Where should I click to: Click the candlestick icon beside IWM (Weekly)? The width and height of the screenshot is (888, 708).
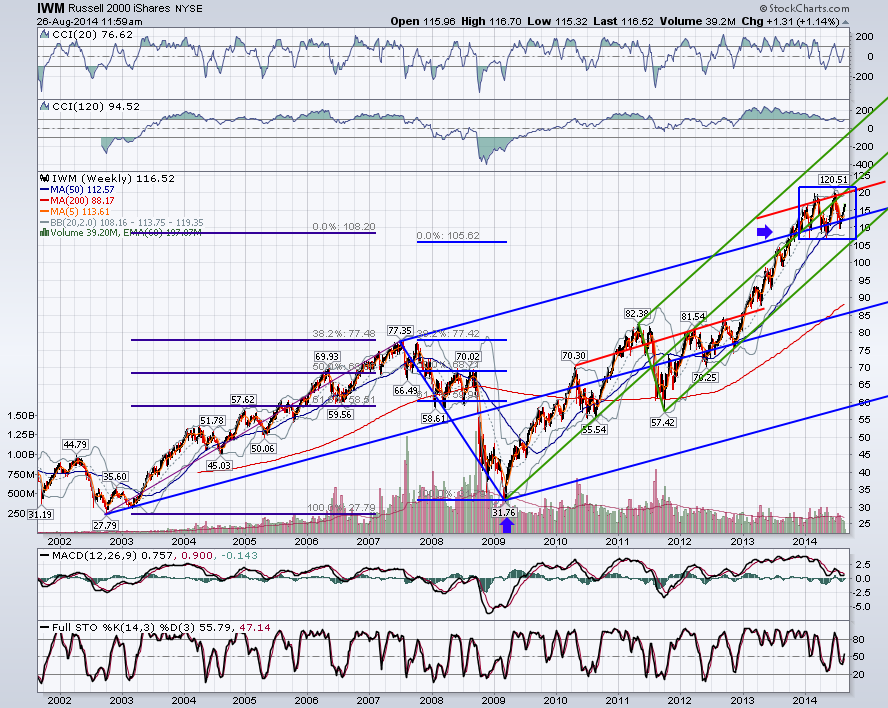[45, 178]
